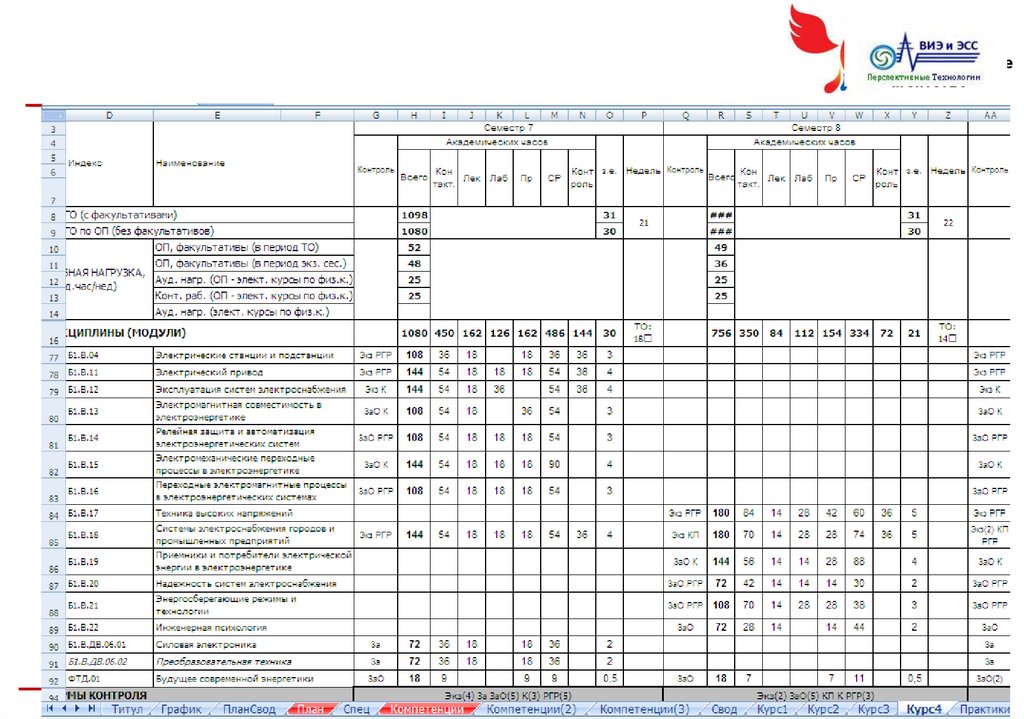Viewport: 1024px width, 719px height.
Task: Select cell Эксплуатация систем электроснабжения
Action: (x=253, y=389)
